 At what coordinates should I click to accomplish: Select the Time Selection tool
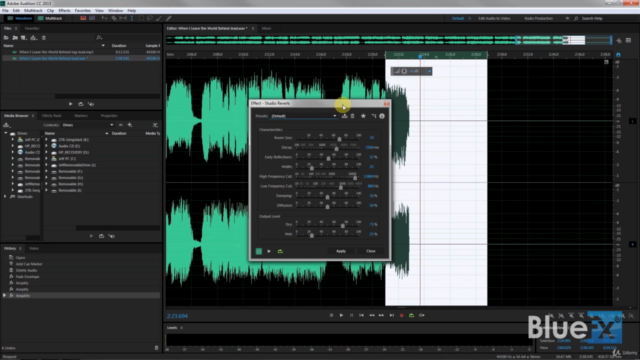[131, 18]
